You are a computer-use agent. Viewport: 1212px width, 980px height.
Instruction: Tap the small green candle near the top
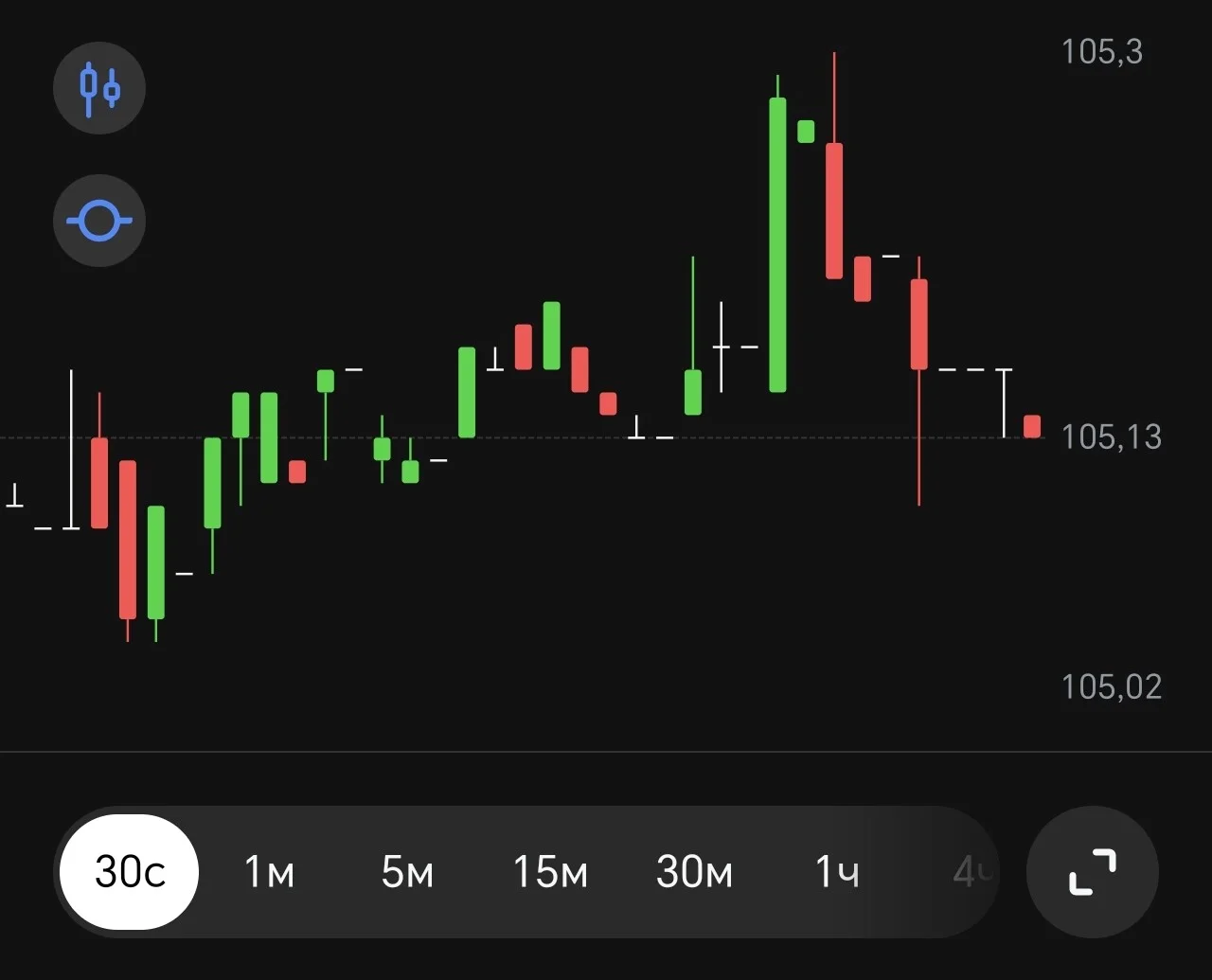pos(806,131)
